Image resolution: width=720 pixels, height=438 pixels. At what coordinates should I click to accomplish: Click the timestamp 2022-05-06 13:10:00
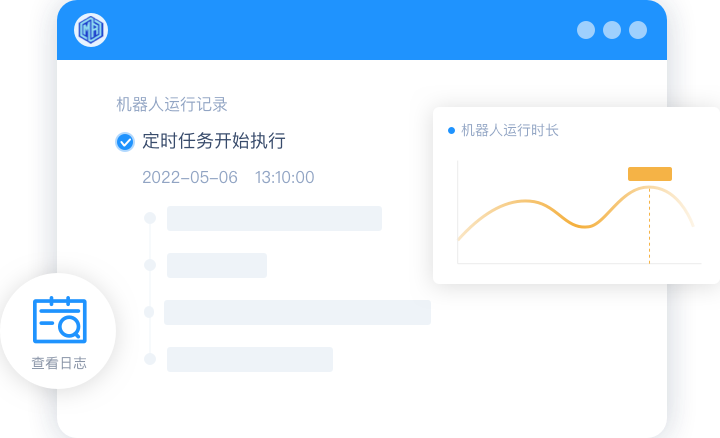coord(228,177)
